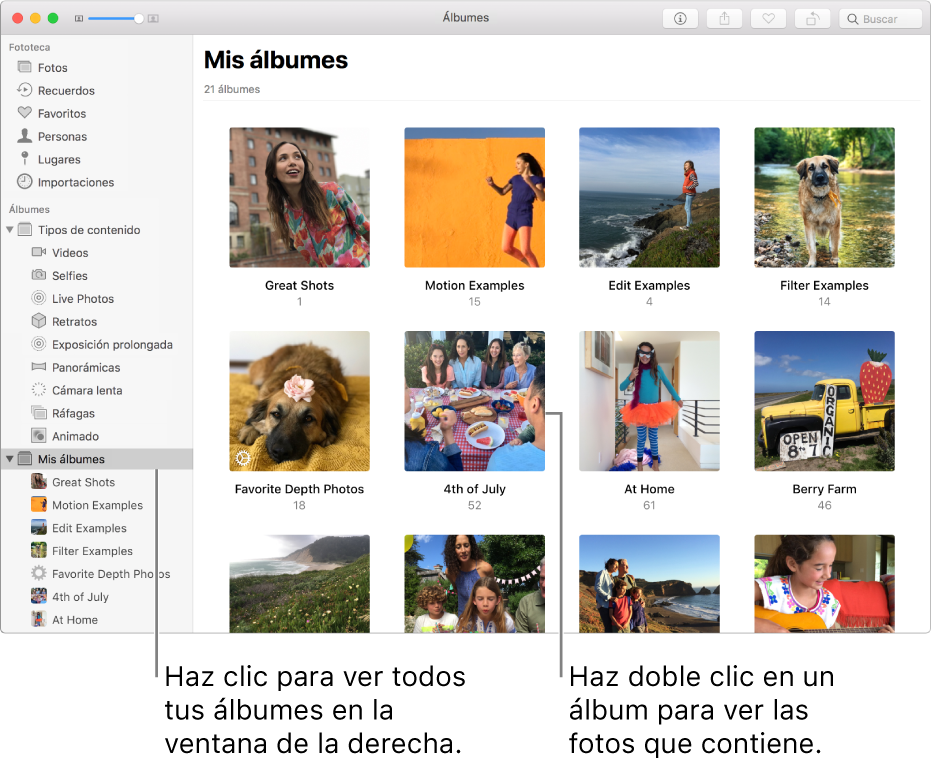Click the Share icon in toolbar
Screen dimensions: 931x766
click(x=724, y=19)
